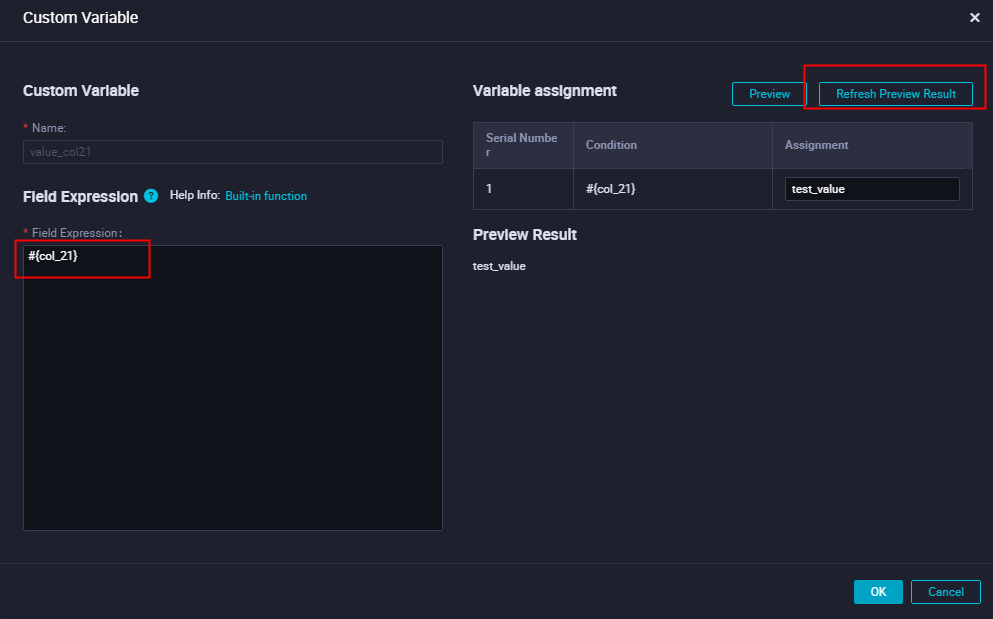The image size is (993, 619).
Task: Dismiss the dialog with the Cancel button
Action: coord(945,591)
